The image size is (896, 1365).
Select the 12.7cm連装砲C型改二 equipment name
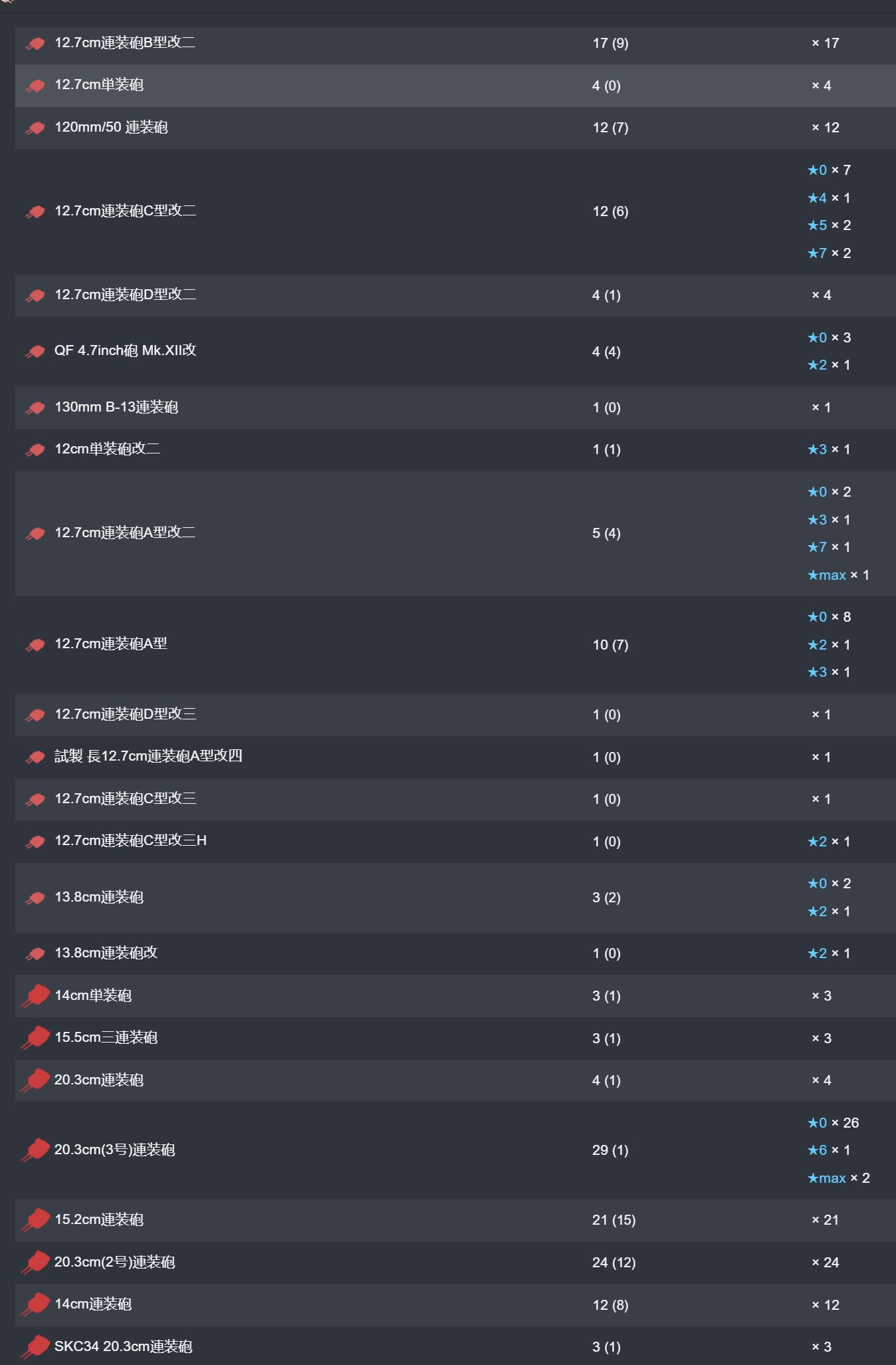click(125, 211)
